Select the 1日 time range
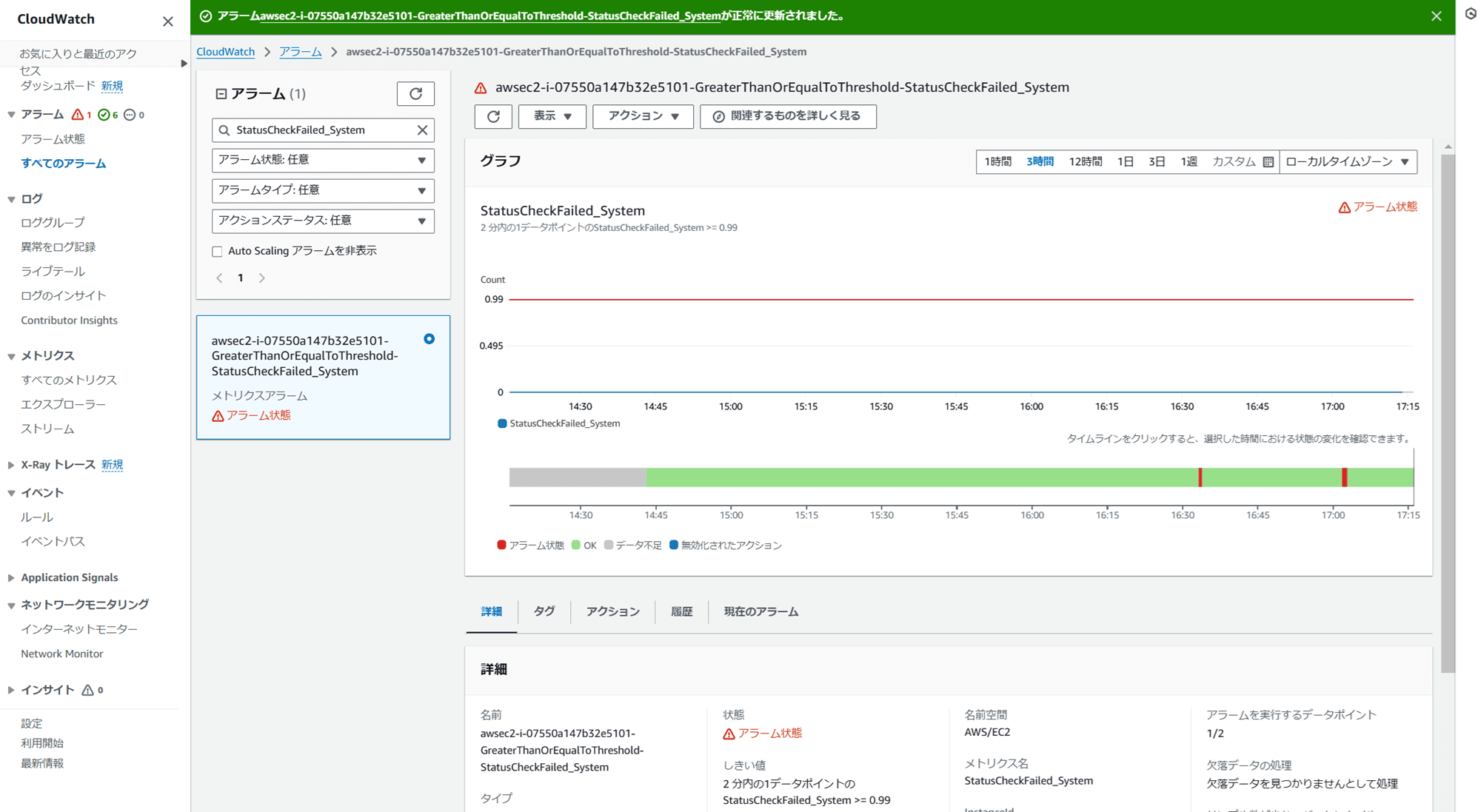The width and height of the screenshot is (1481, 812). tap(1126, 162)
